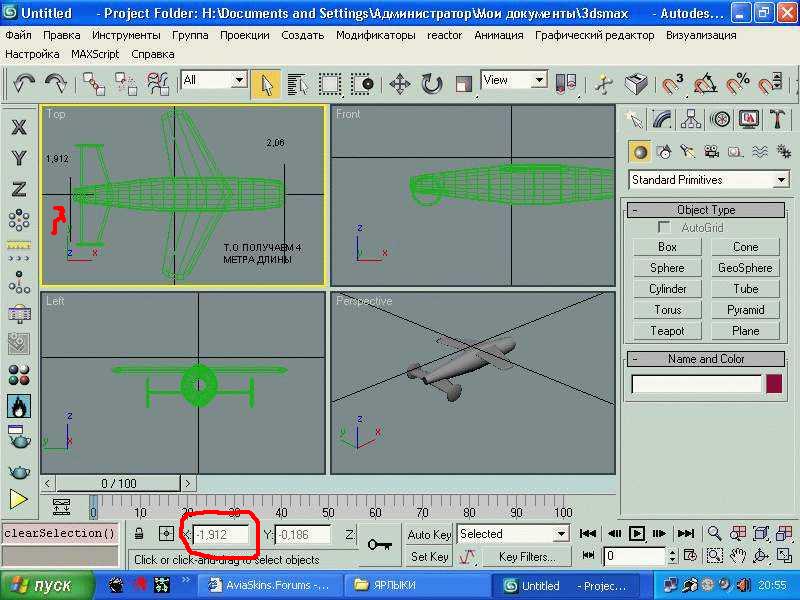The height and width of the screenshot is (600, 800).
Task: Toggle the Set Key button
Action: (x=429, y=557)
